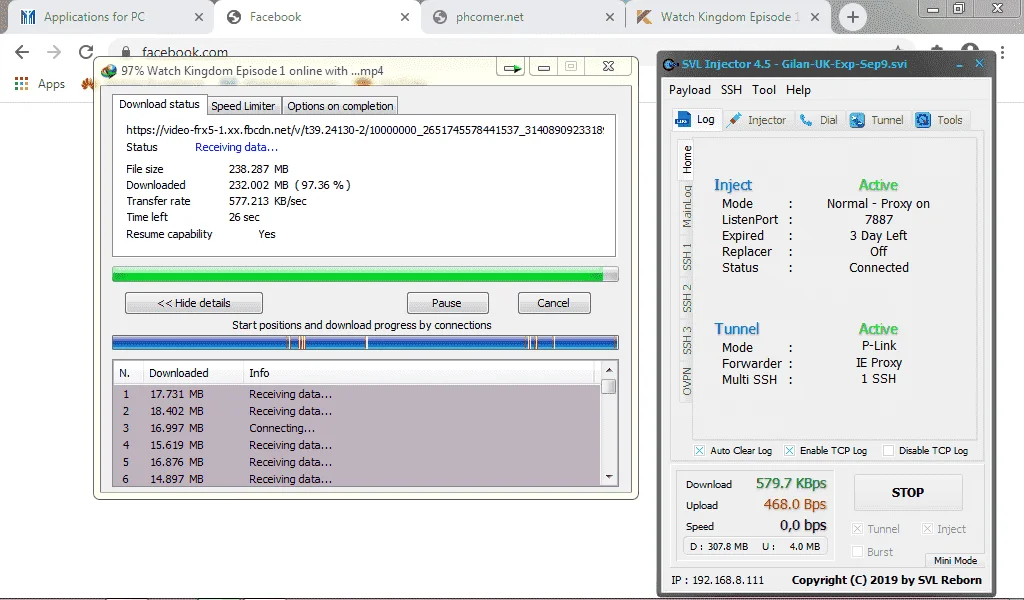Select connection row 6 with 14.897 MB
1024x600 pixels.
(x=357, y=479)
